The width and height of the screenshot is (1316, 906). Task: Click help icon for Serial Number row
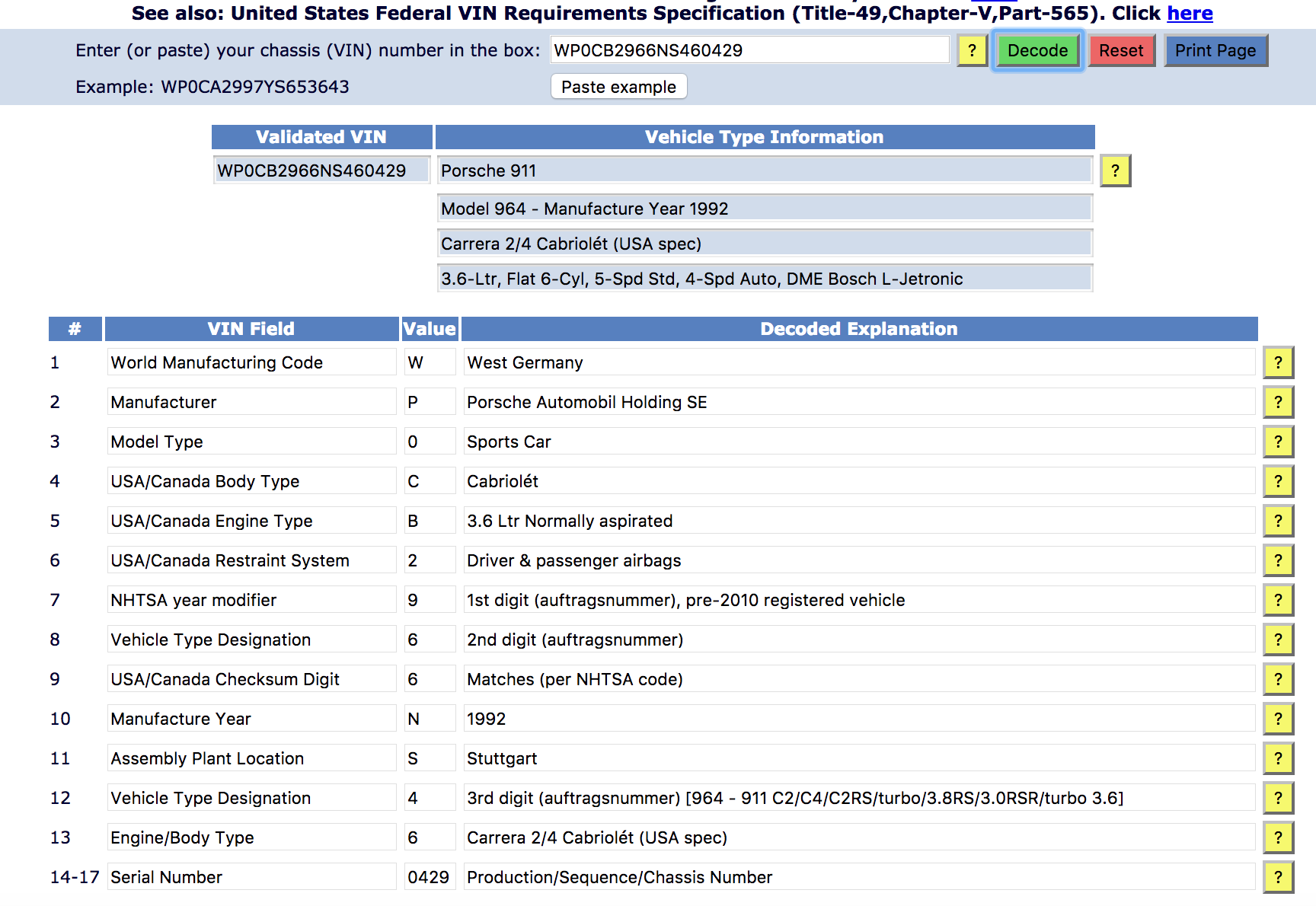tap(1278, 878)
